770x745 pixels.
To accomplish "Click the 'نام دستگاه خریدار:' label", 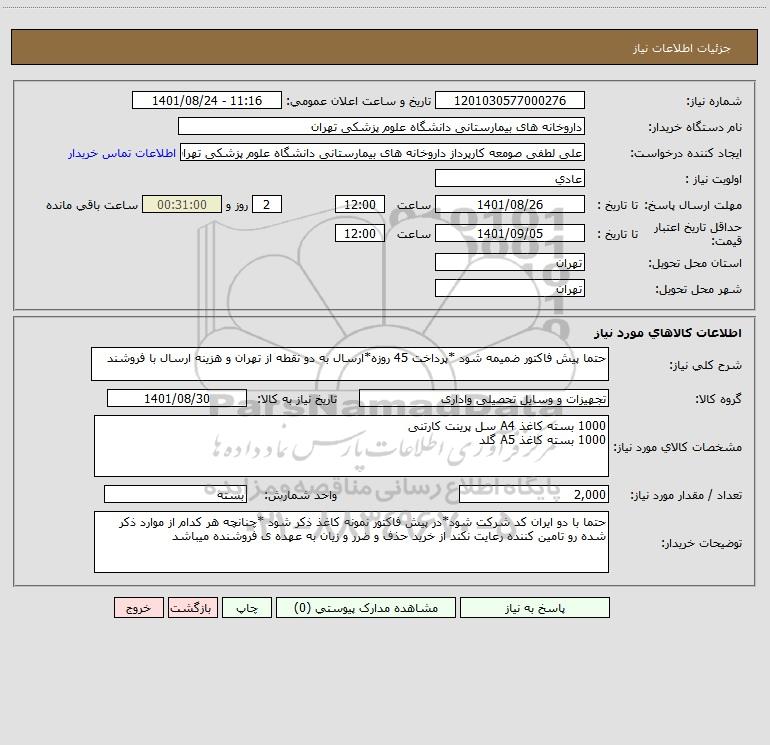I will [x=695, y=127].
